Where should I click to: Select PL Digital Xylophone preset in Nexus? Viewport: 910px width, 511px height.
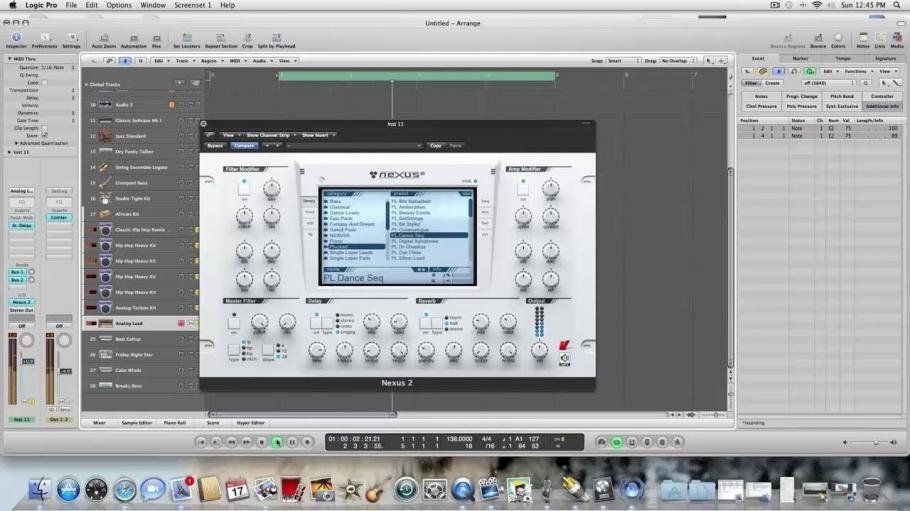coord(415,241)
